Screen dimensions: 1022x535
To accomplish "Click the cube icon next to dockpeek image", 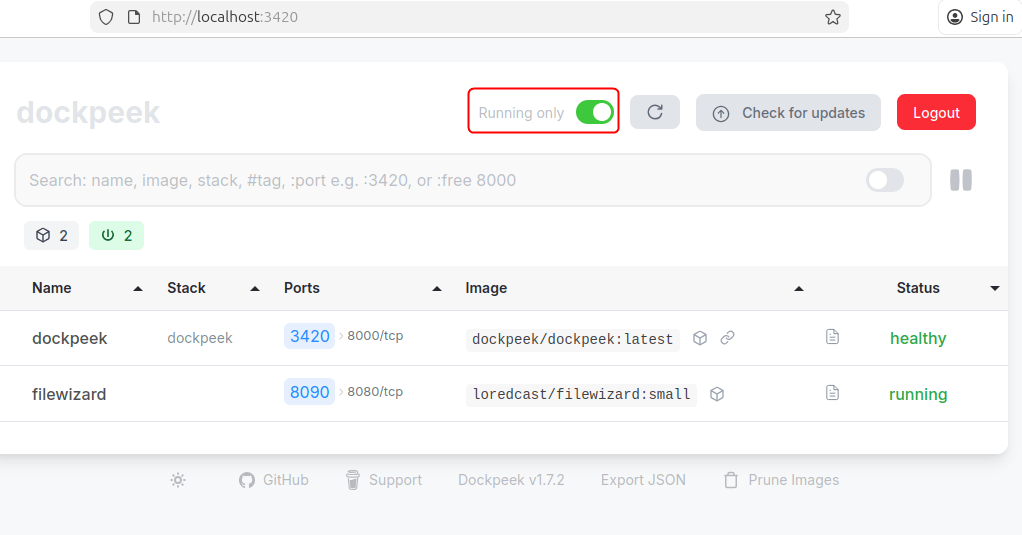I will [x=700, y=338].
